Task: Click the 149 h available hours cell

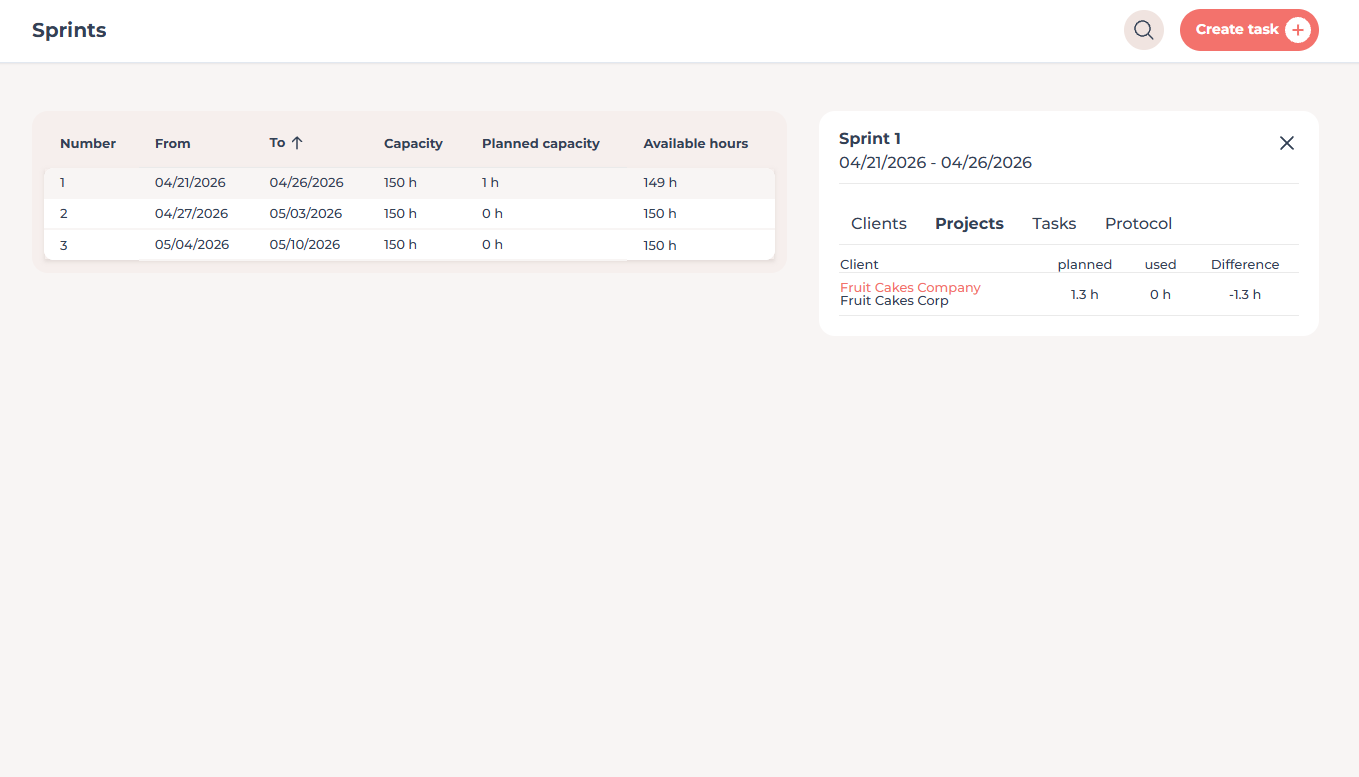Action: pos(660,183)
